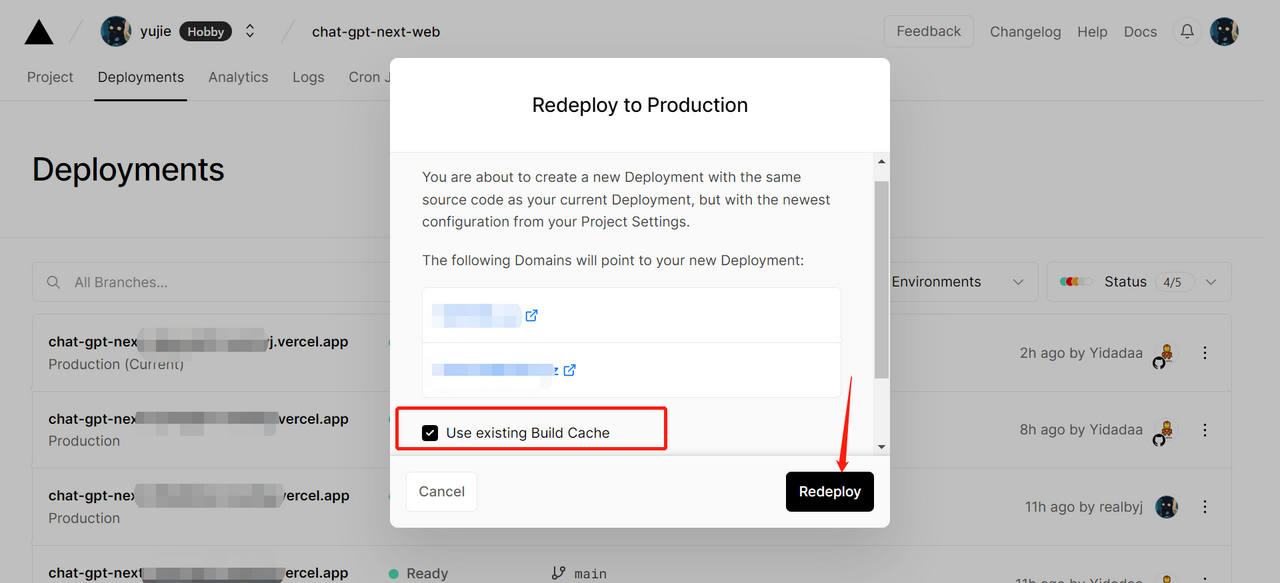Open external link icon for first domain
Image resolution: width=1280 pixels, height=583 pixels.
coord(532,316)
